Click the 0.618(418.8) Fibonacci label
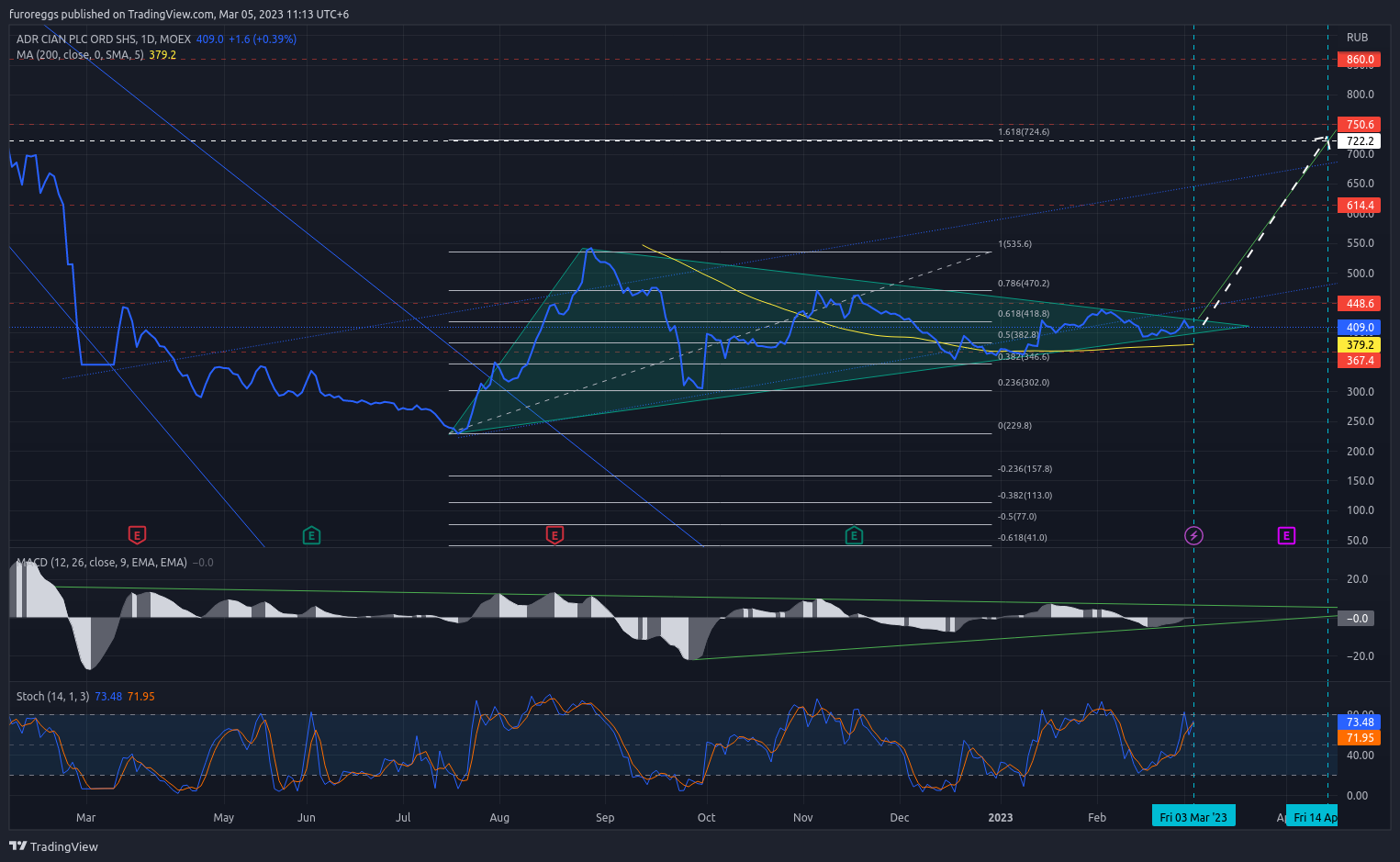The width and height of the screenshot is (1400, 862). pos(1024,314)
